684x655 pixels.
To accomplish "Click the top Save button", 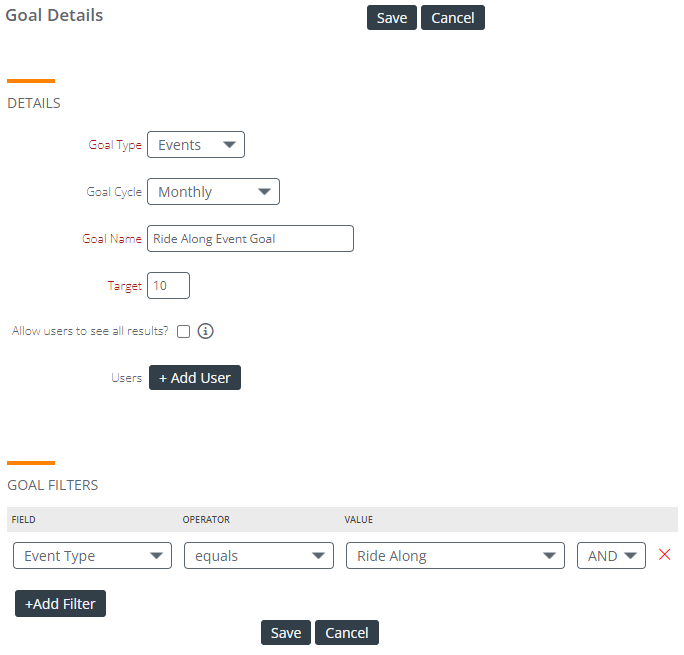I will coord(392,17).
